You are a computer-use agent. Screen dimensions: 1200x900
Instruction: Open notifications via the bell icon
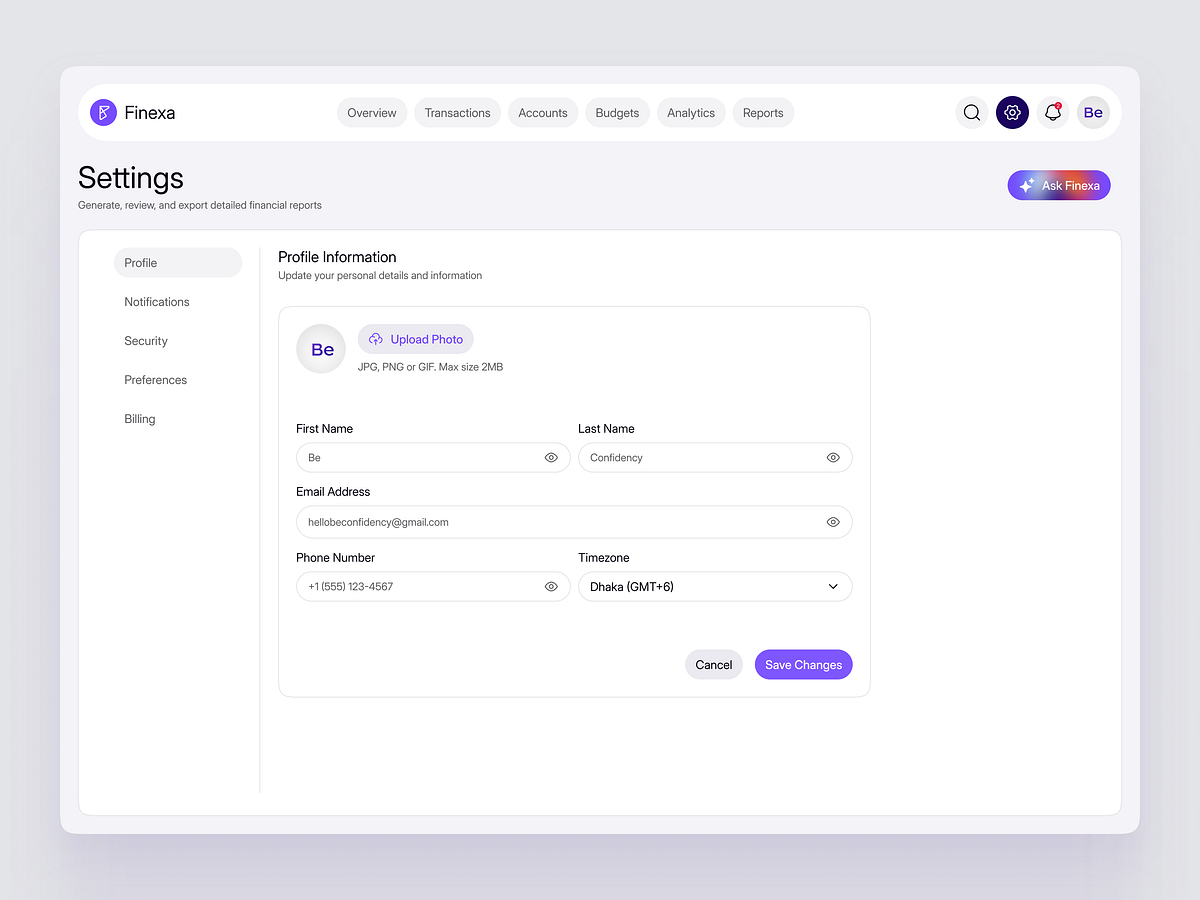(x=1052, y=112)
